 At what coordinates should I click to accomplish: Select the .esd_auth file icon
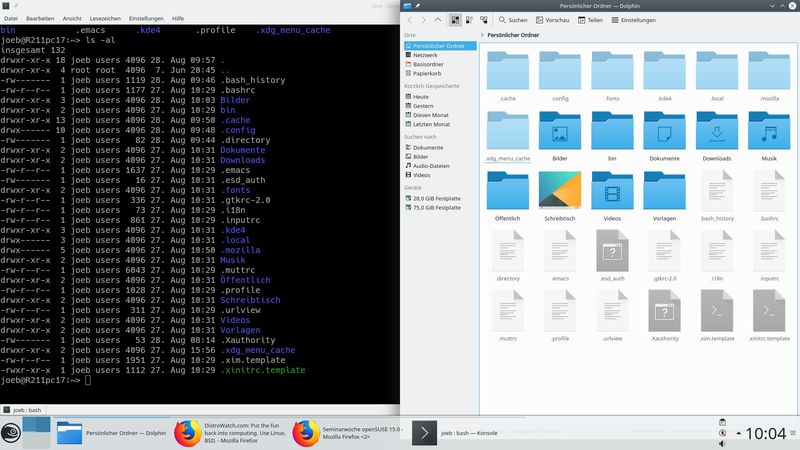coord(612,251)
